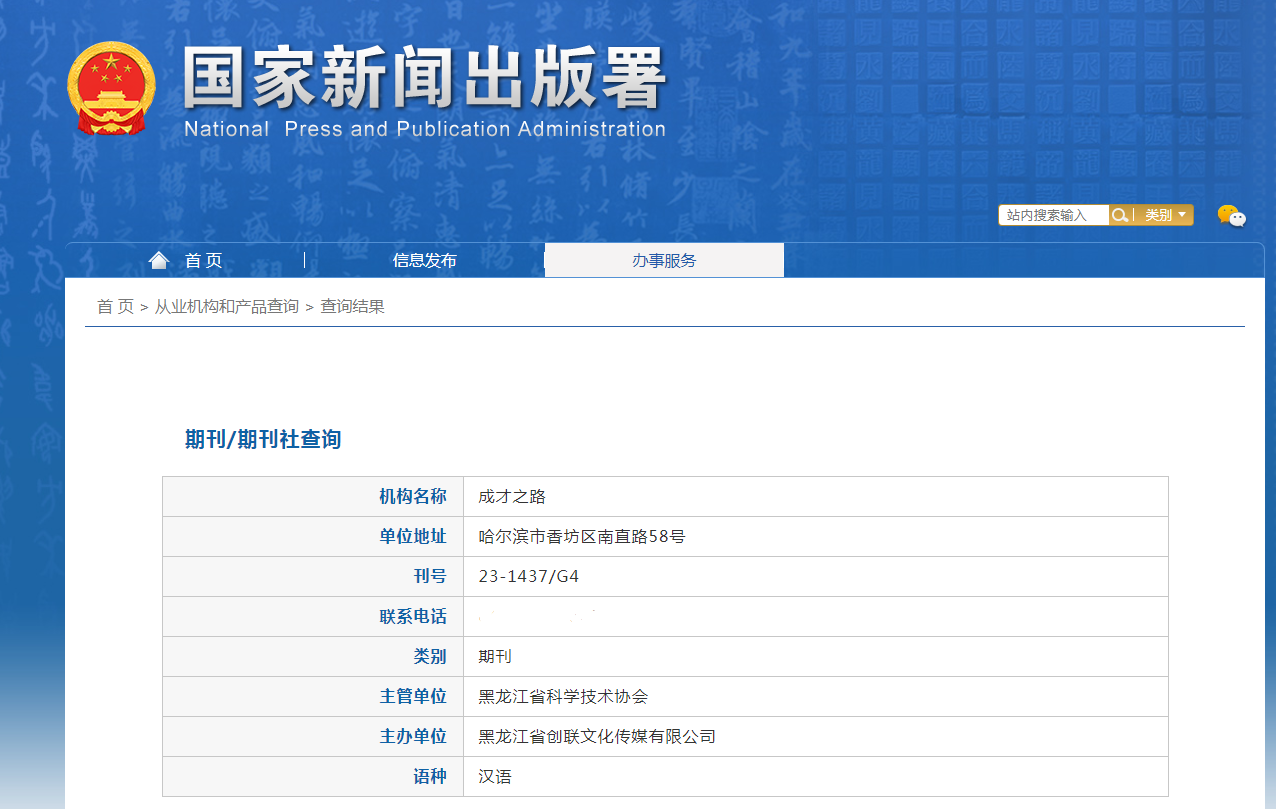
Task: Open the WeChat chat bubble icon
Action: pos(1231,215)
